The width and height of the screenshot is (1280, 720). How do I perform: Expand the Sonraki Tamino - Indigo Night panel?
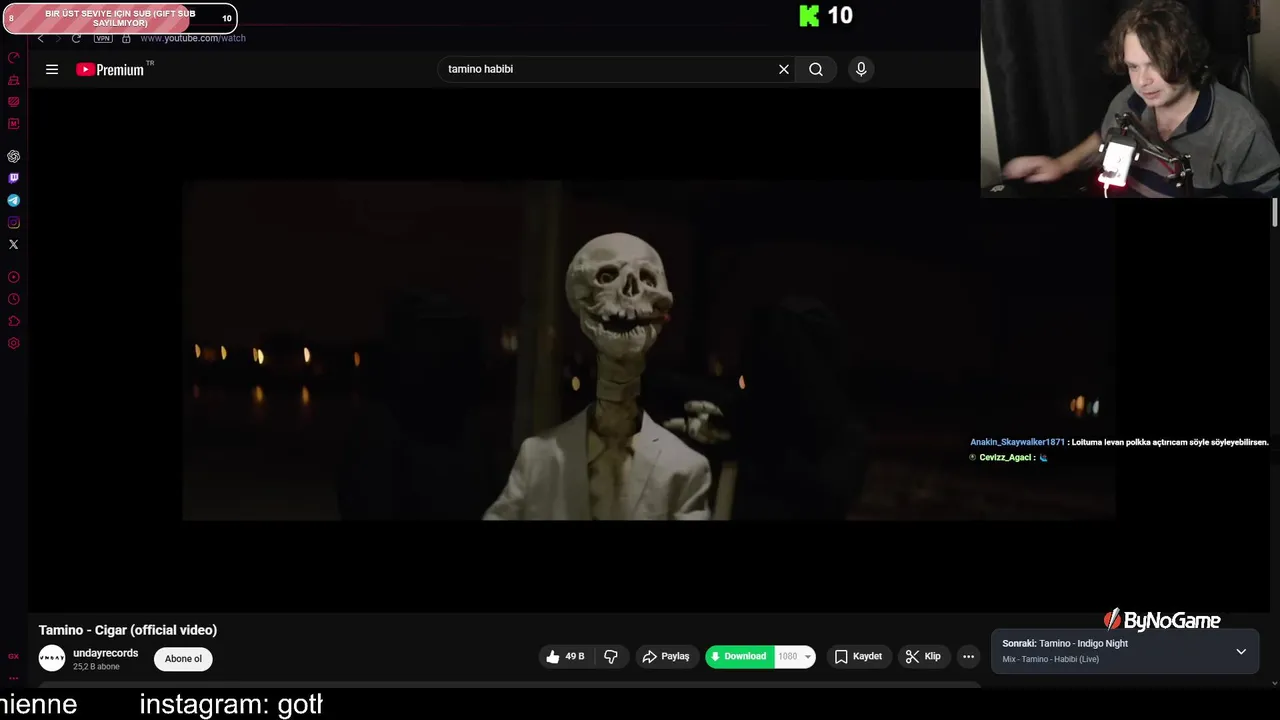pyautogui.click(x=1241, y=652)
